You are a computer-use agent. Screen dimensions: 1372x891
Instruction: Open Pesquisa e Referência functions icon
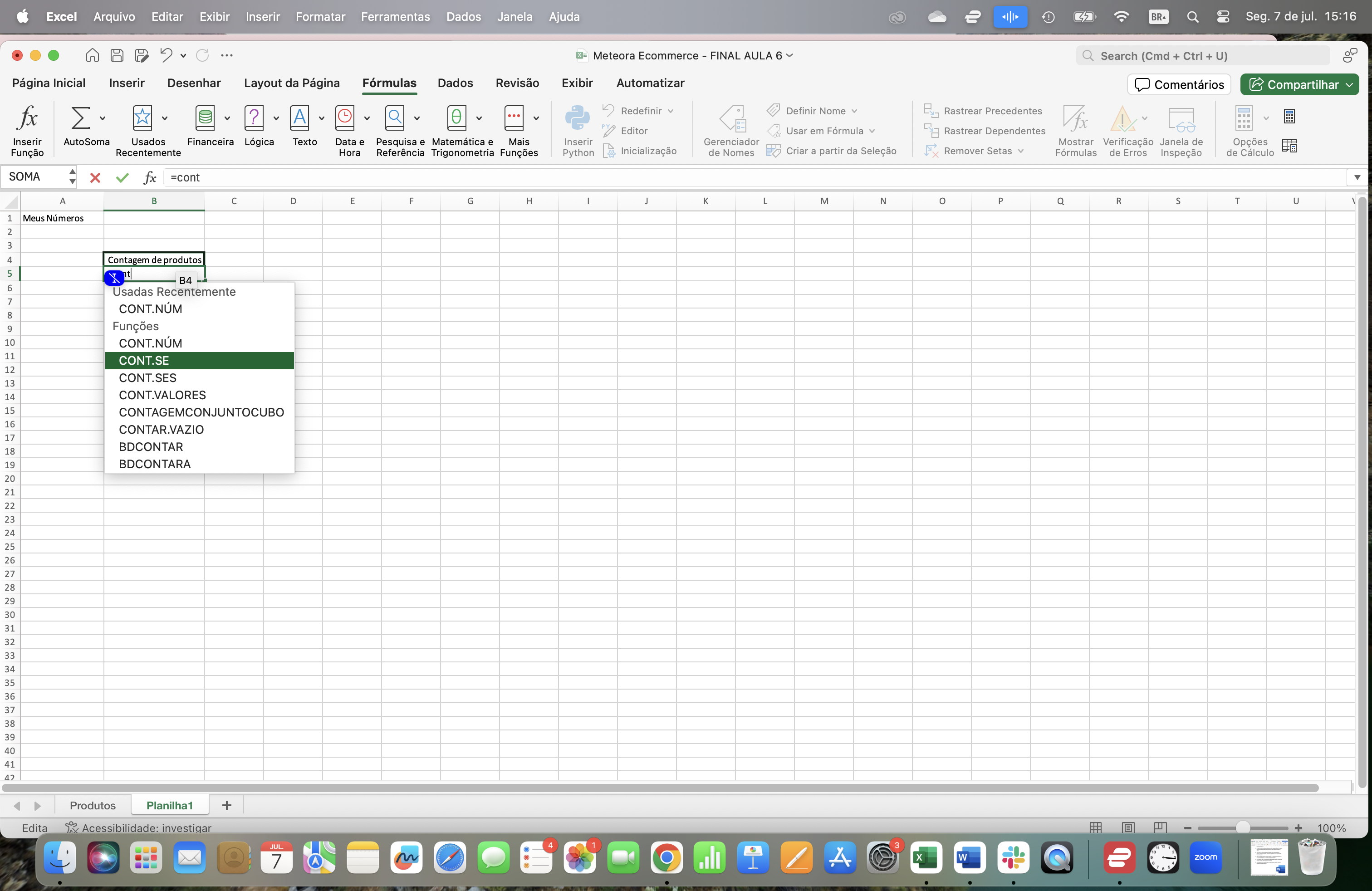395,118
